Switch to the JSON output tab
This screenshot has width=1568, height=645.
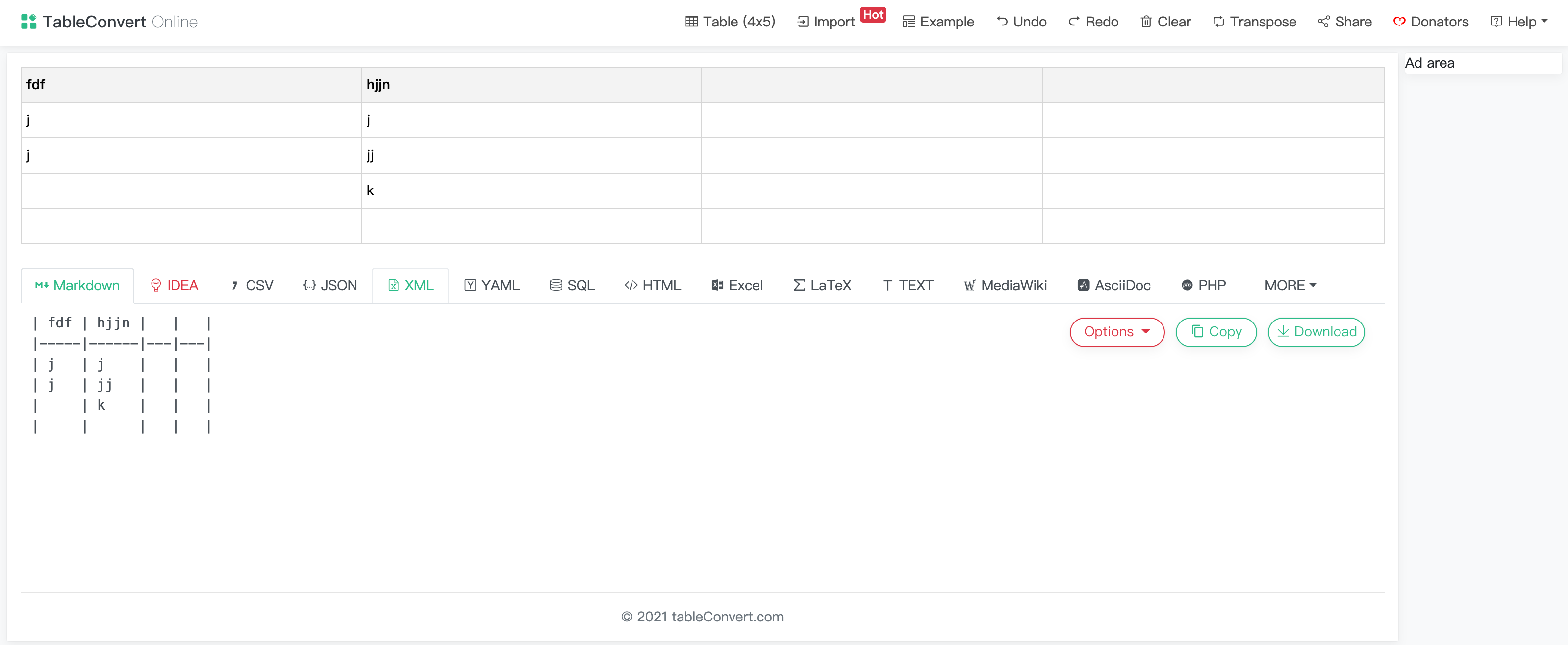330,285
